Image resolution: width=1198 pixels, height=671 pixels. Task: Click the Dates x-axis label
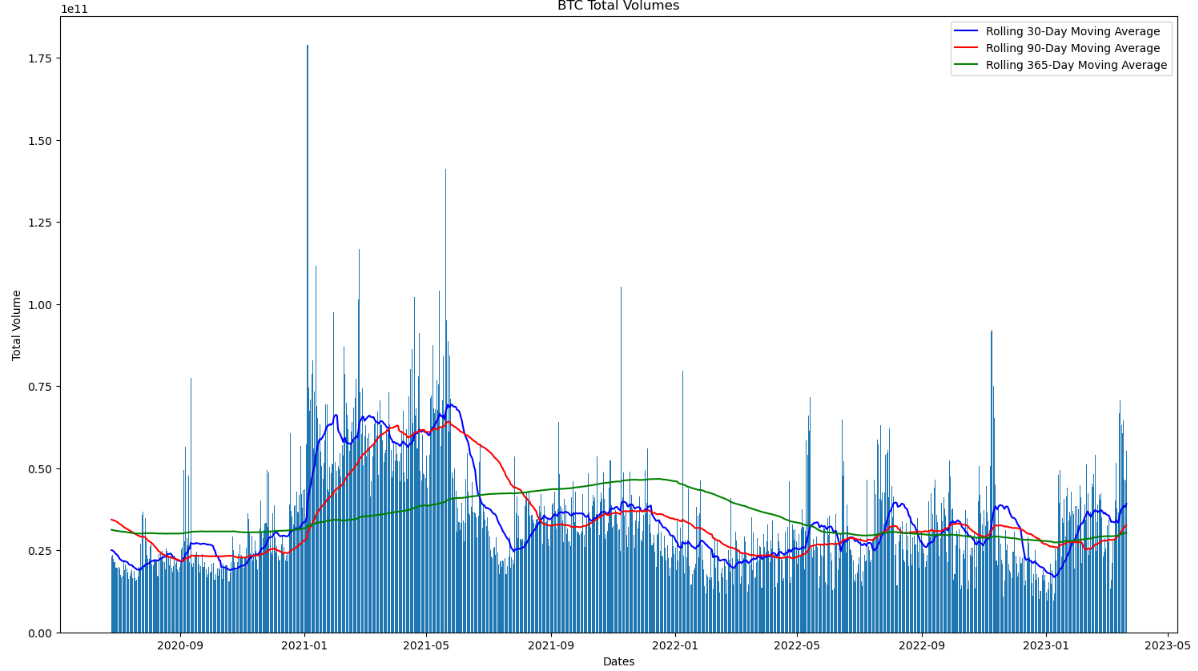point(618,661)
